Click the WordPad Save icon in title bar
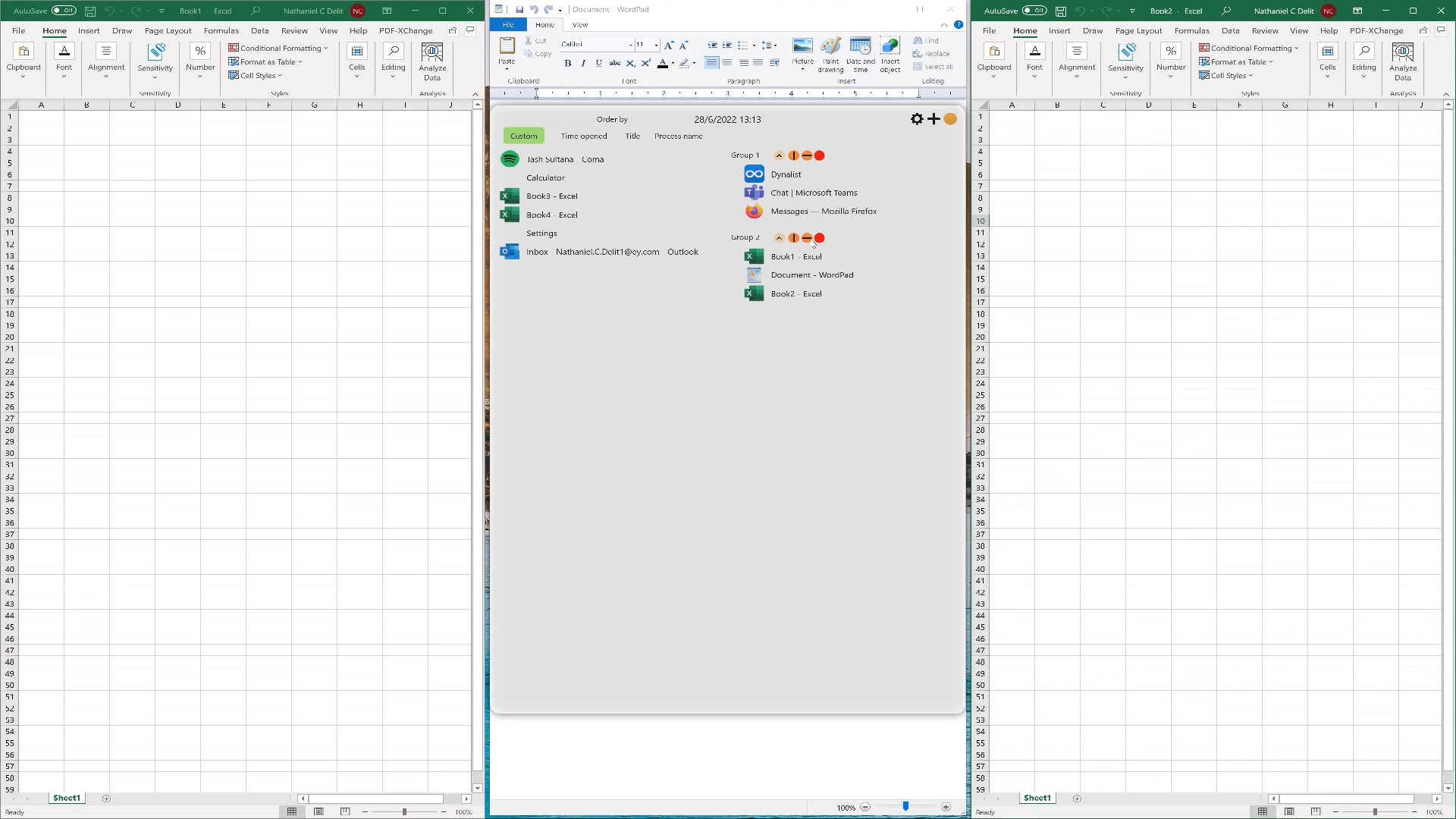Viewport: 1456px width, 819px height. pos(519,10)
